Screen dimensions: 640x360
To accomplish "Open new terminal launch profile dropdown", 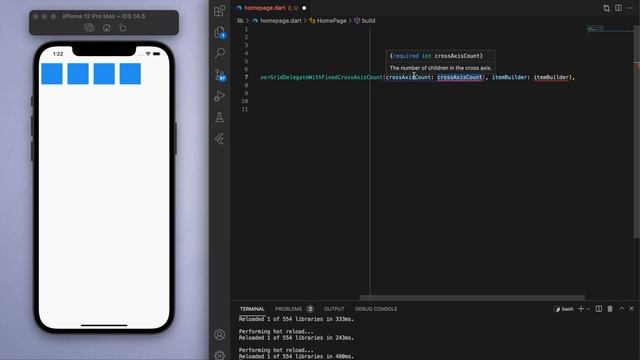I will (588, 309).
